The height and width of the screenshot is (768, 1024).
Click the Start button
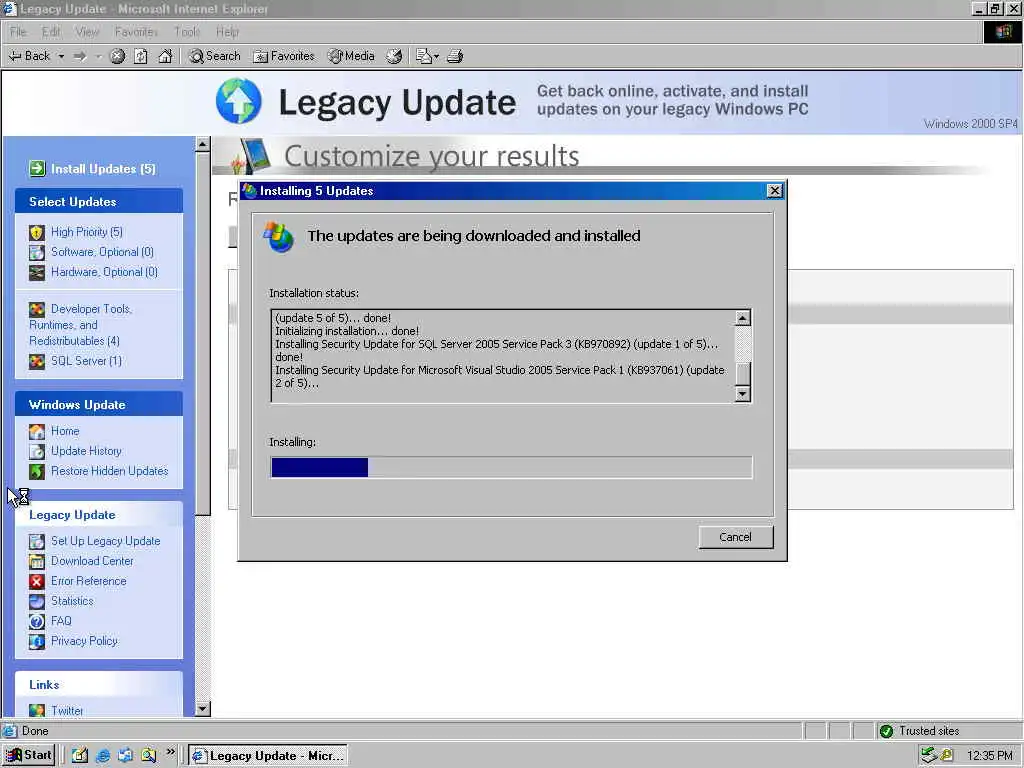(29, 756)
